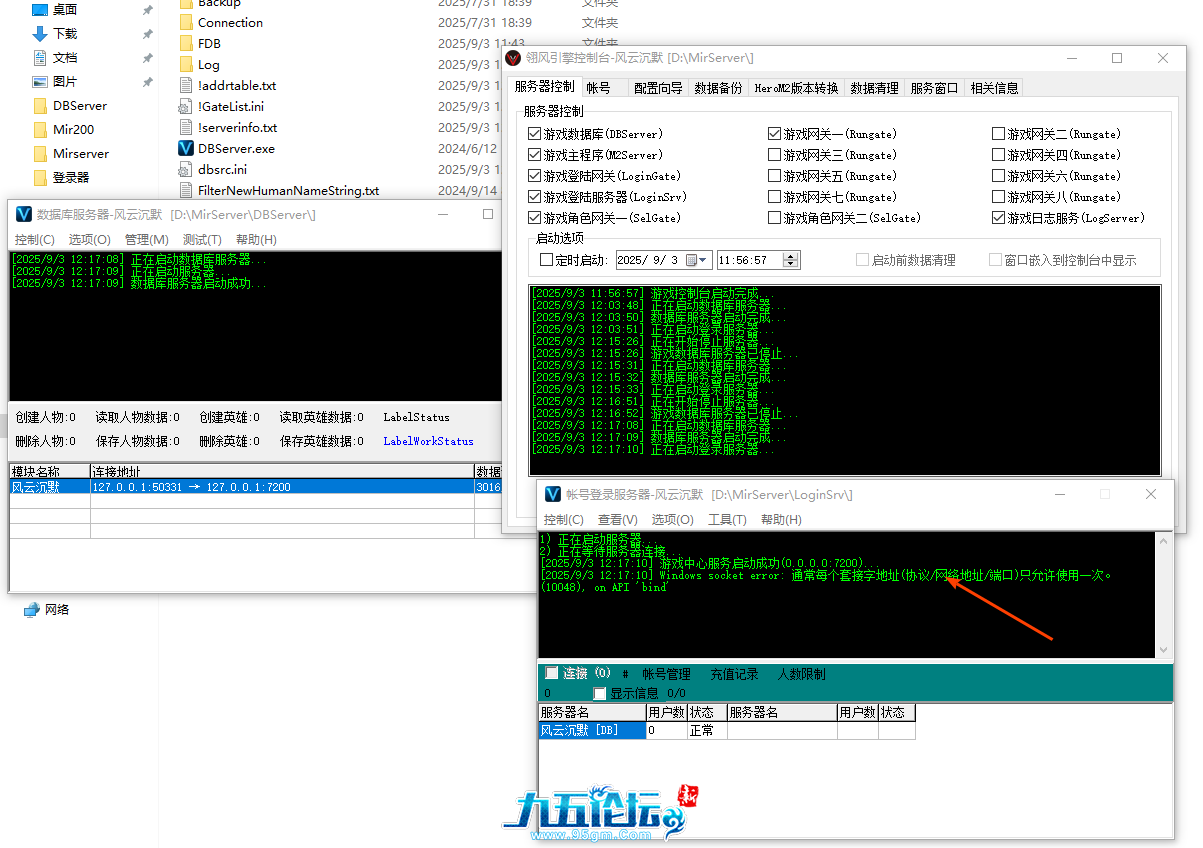Open the 配置向导 tab
The image size is (1203, 848).
tap(658, 88)
